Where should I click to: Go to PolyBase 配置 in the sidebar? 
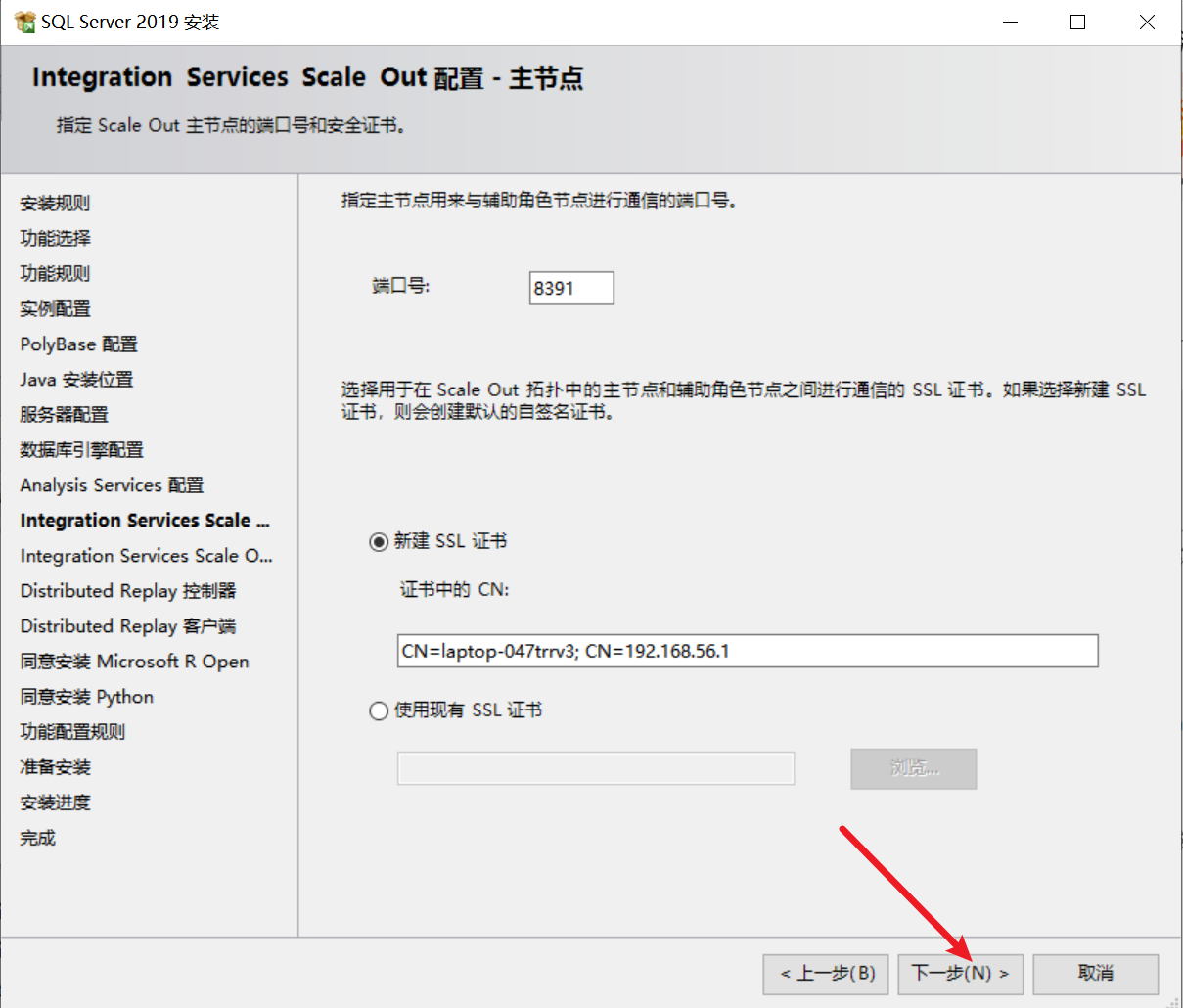(78, 344)
